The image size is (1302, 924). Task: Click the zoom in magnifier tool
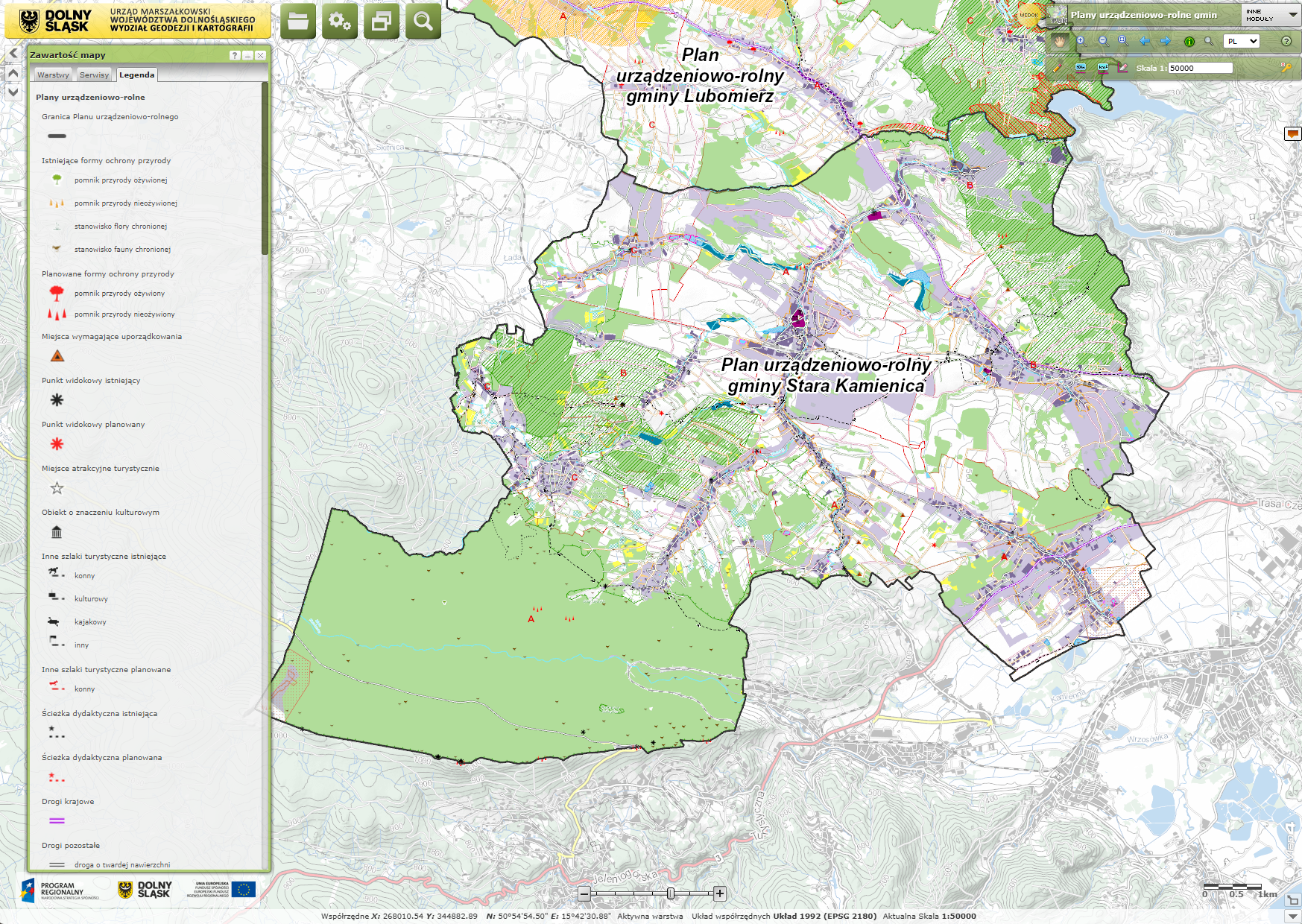pyautogui.click(x=1081, y=42)
